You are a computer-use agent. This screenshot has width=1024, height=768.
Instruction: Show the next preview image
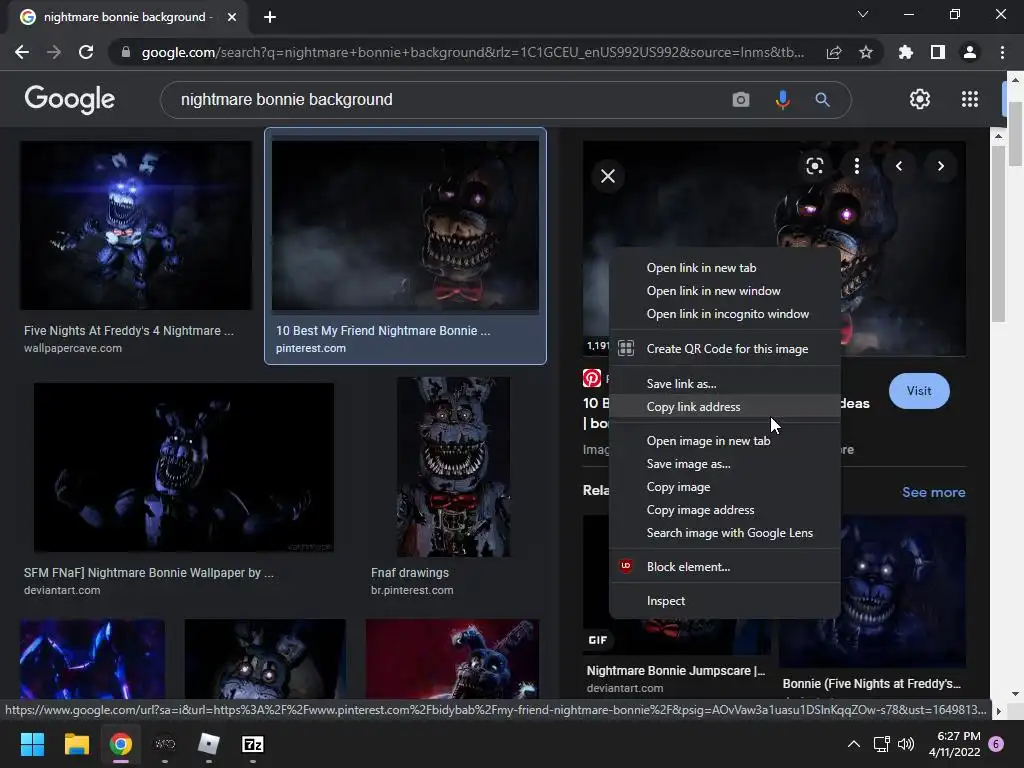coord(940,166)
